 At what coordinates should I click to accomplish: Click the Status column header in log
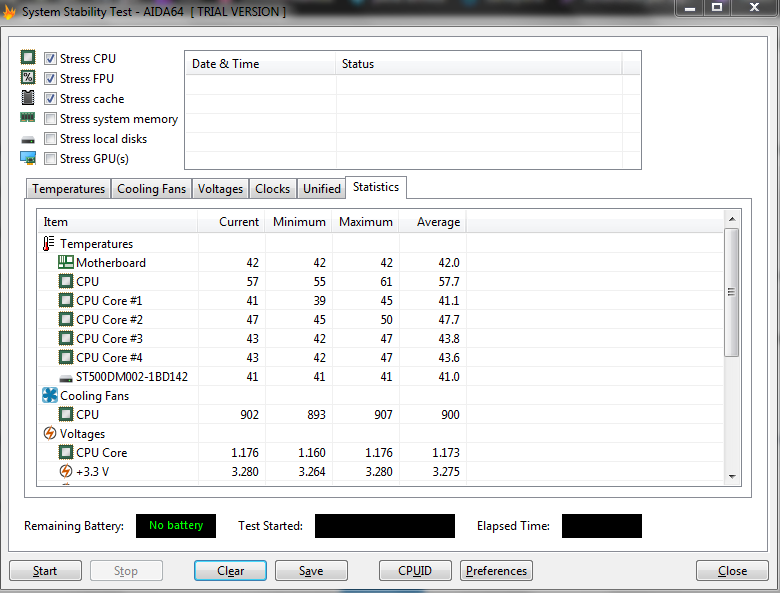click(479, 64)
